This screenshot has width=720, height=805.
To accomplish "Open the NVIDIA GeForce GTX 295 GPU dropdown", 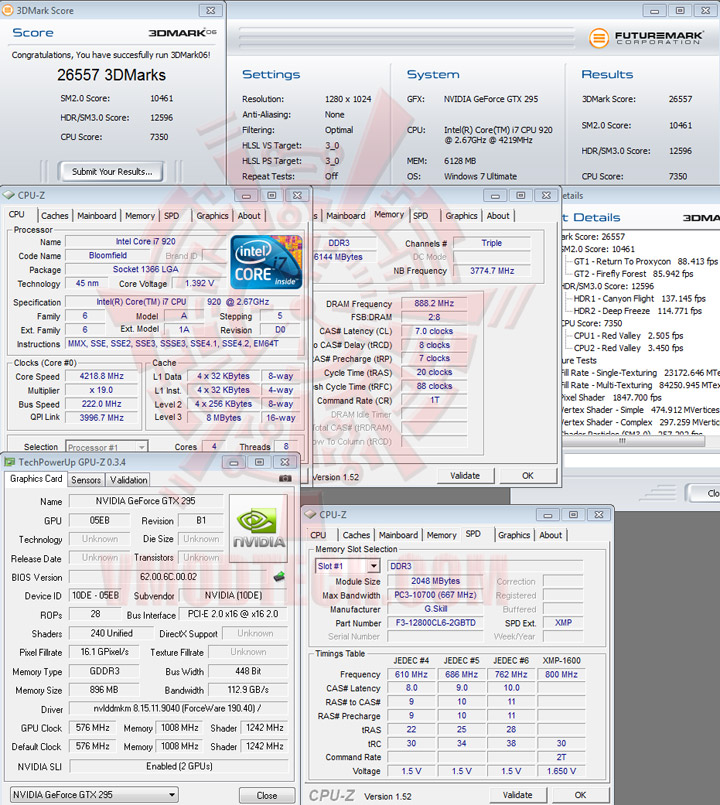I will 94,795.
